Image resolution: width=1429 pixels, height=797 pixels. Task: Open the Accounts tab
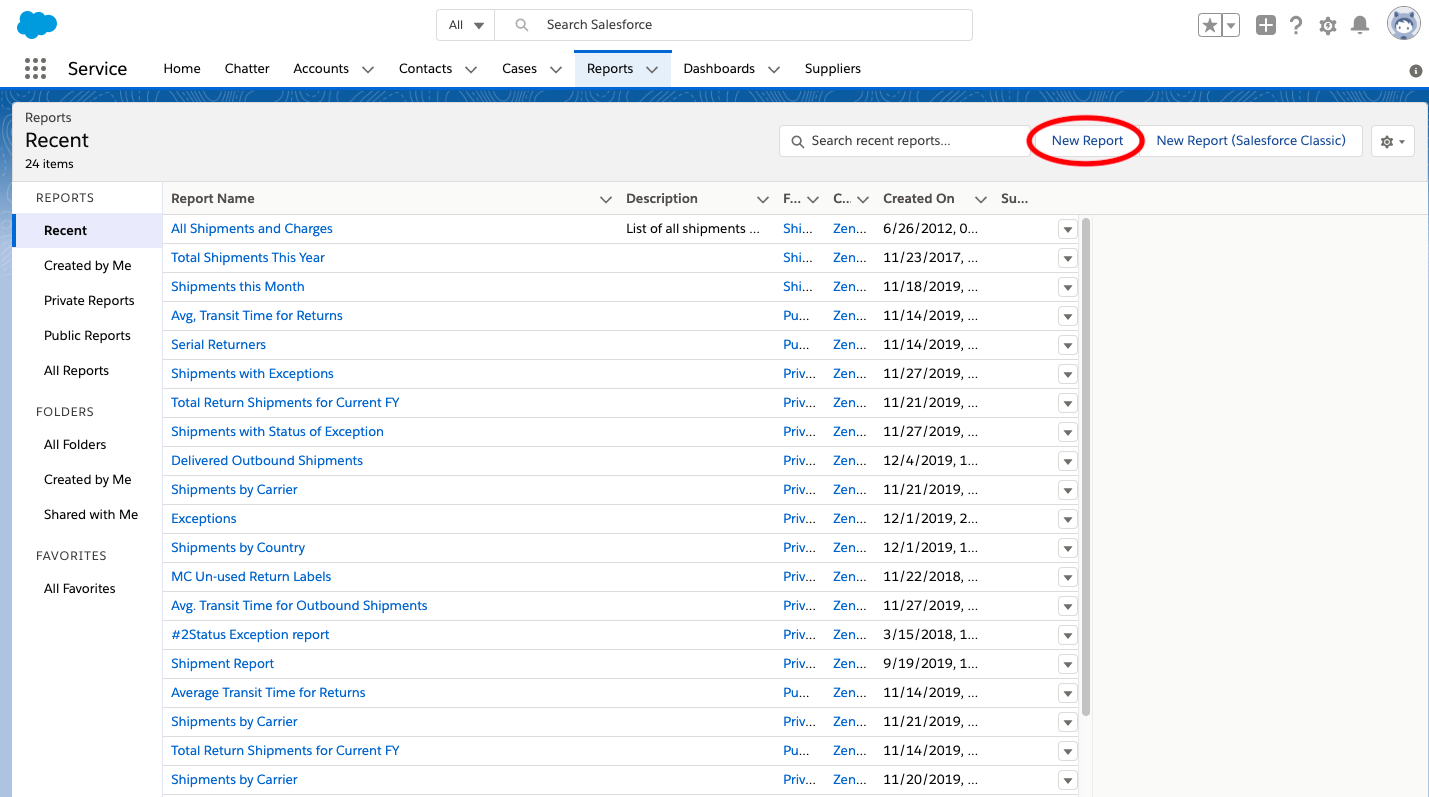[321, 69]
